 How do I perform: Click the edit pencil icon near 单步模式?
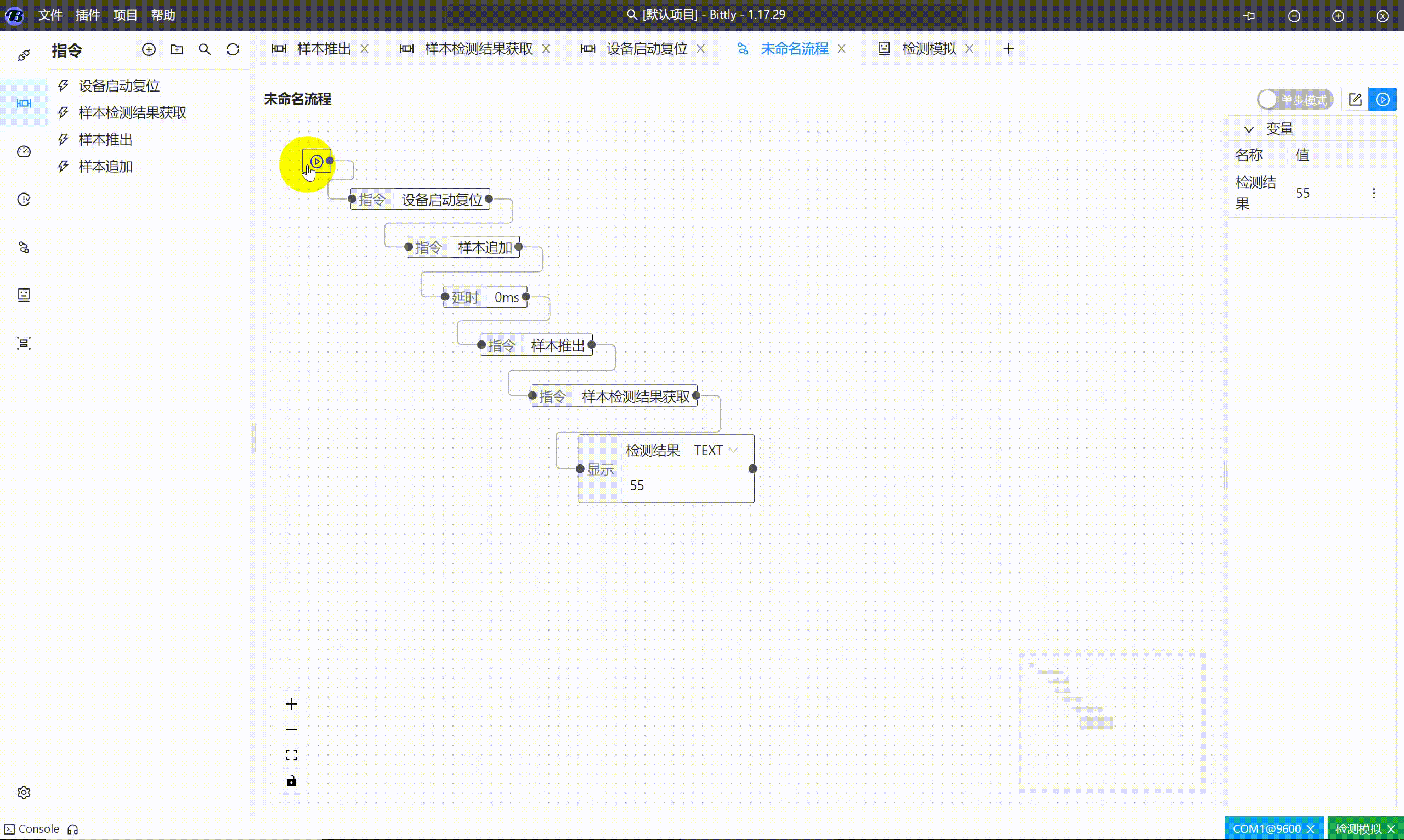point(1356,99)
